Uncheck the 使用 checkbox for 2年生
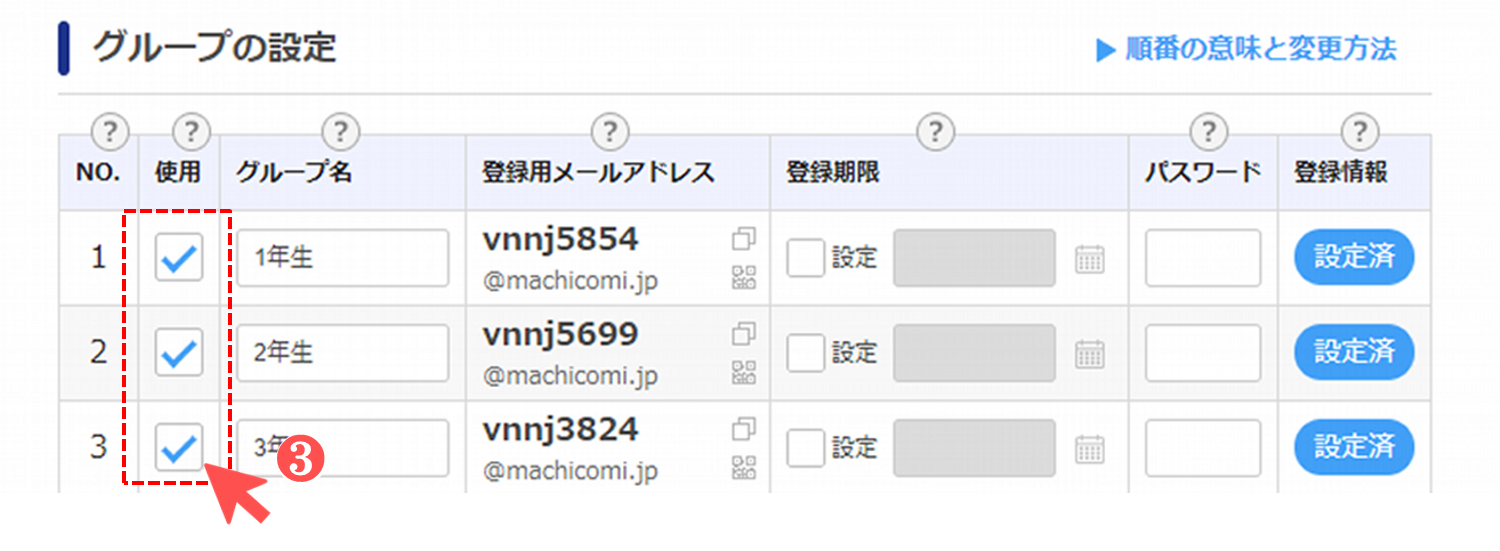Viewport: 1500px width, 551px height. (179, 353)
